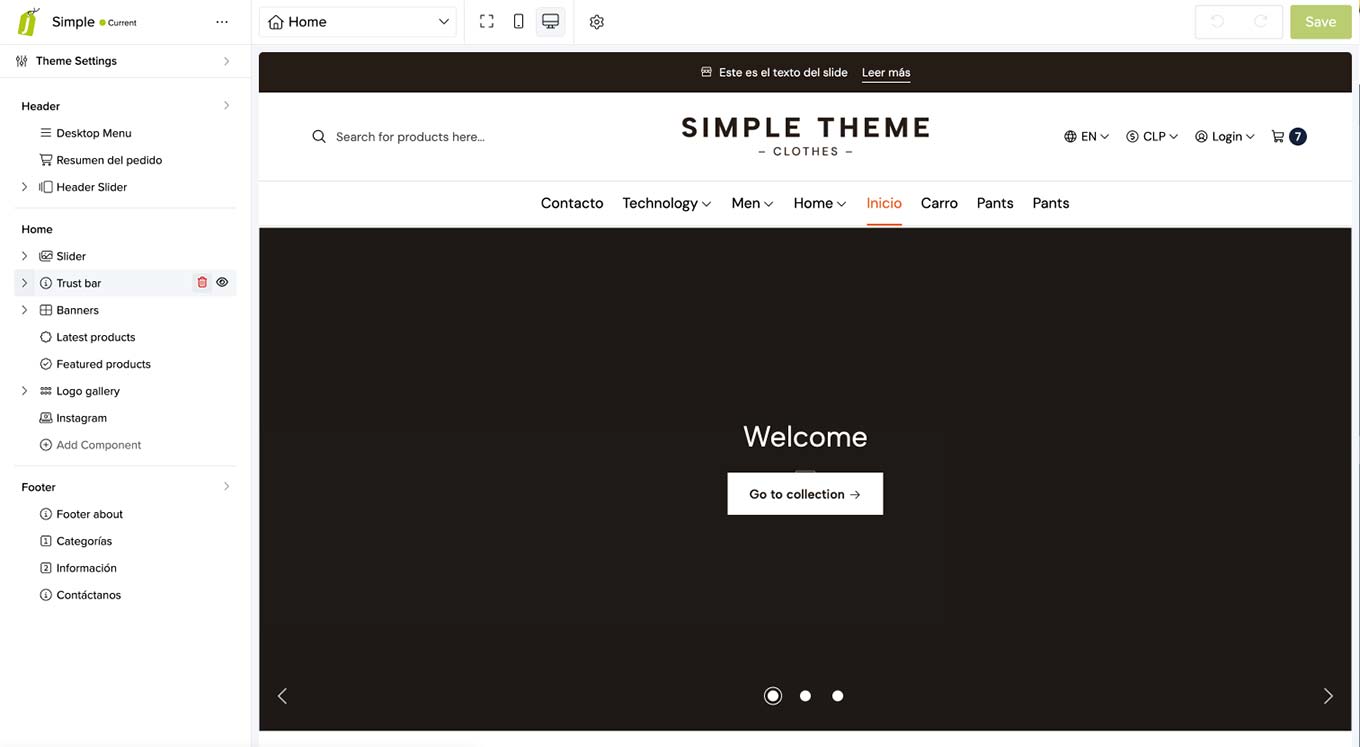
Task: Select the first carousel dot indicator
Action: [x=772, y=695]
